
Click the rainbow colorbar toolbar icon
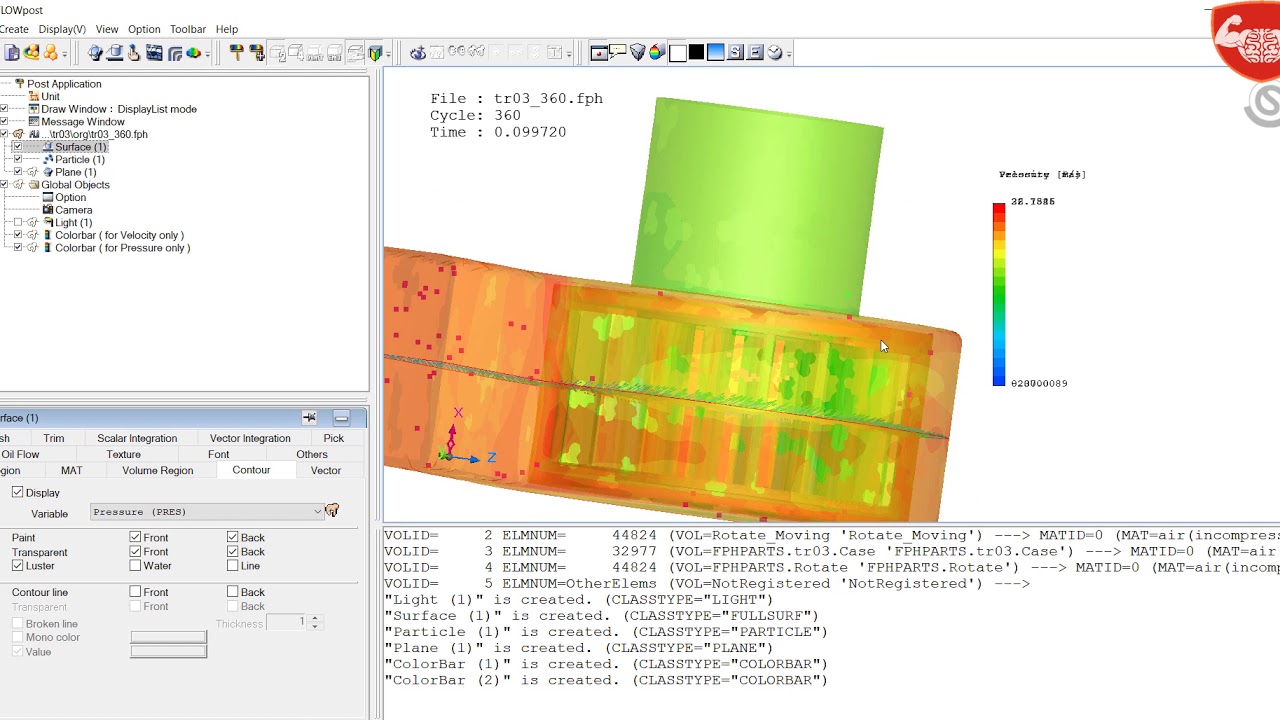point(657,53)
